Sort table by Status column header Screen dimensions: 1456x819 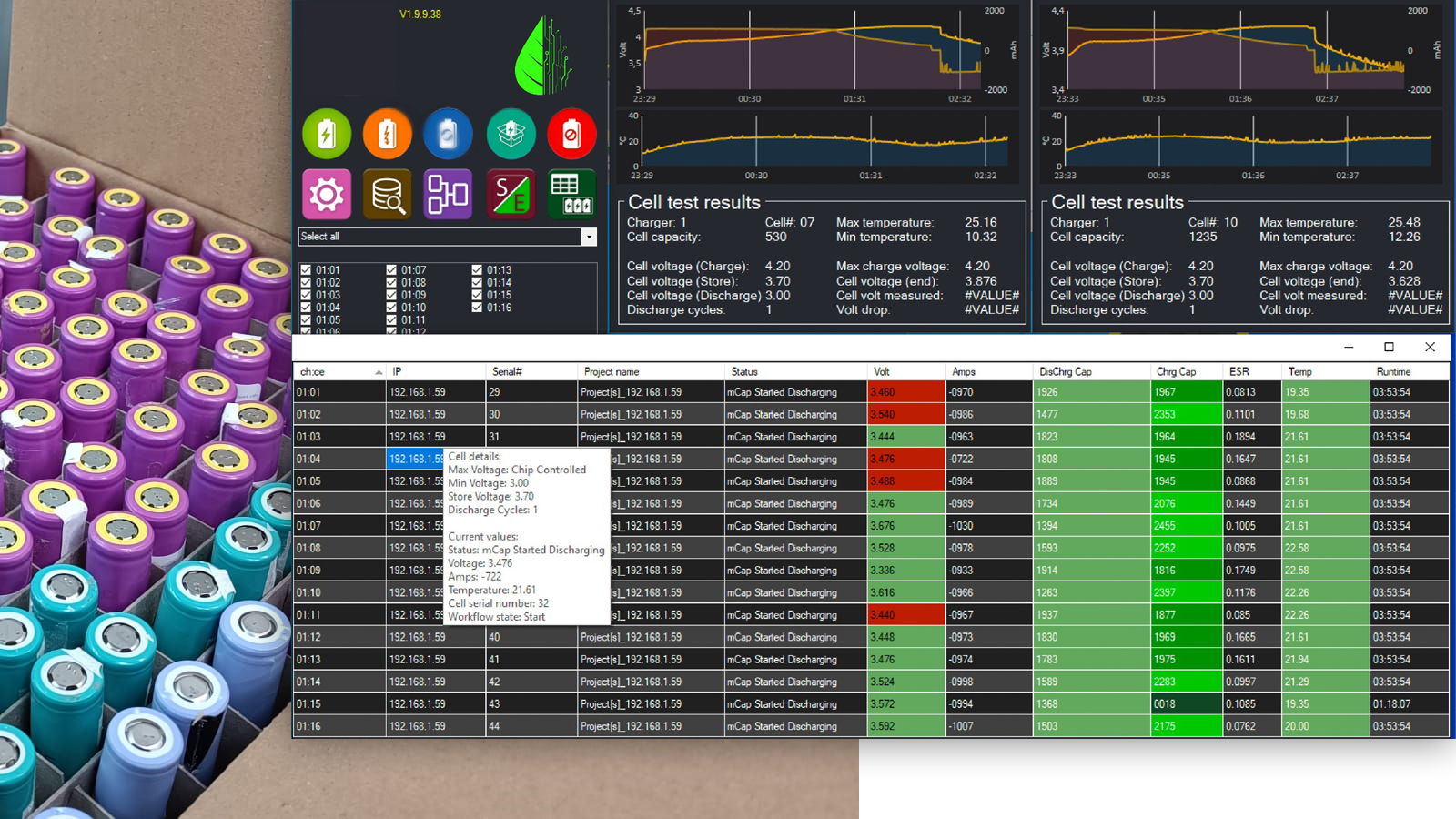pyautogui.click(x=796, y=371)
